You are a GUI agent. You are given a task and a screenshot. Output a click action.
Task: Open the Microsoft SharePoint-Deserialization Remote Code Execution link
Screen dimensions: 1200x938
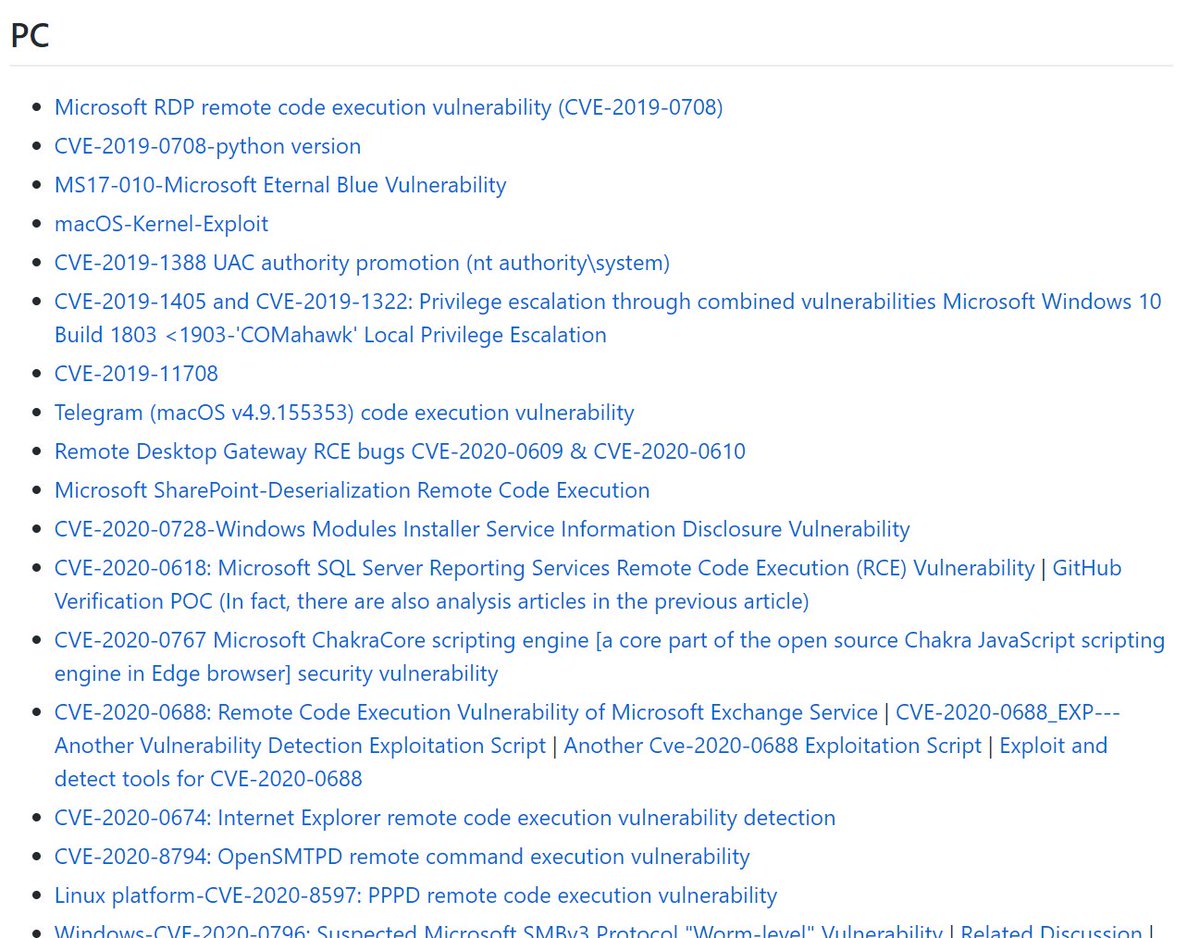point(352,490)
